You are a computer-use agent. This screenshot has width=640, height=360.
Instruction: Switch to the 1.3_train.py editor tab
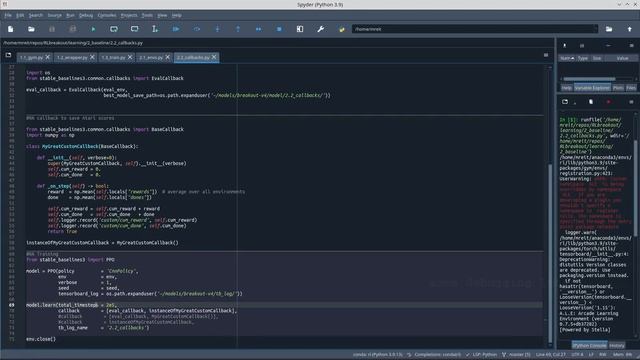[x=113, y=58]
